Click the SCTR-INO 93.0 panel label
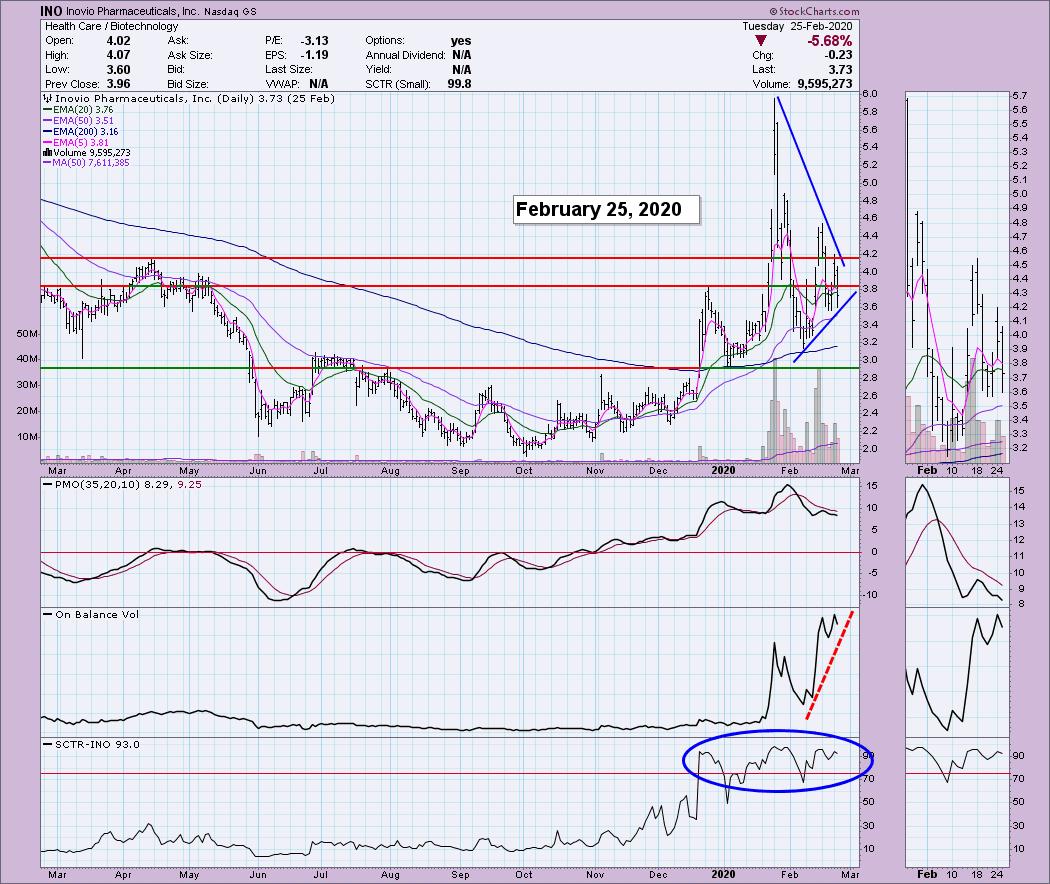Viewport: 1050px width, 884px height. tap(91, 744)
